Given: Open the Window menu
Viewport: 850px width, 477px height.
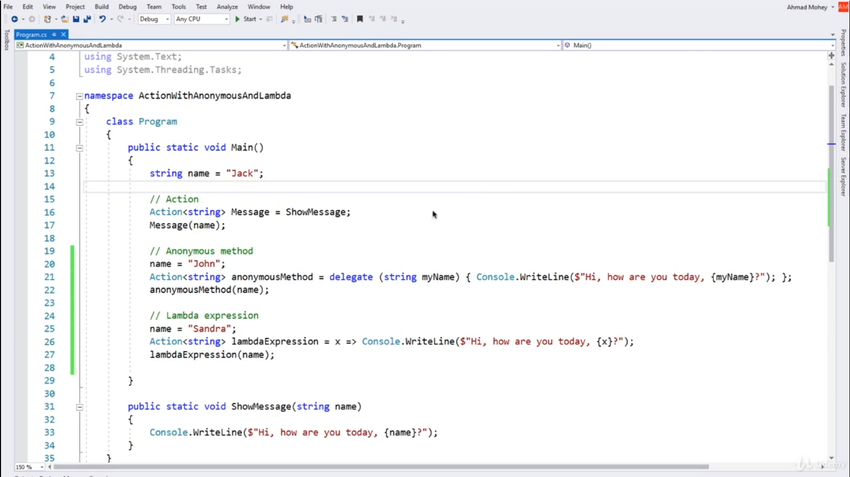Looking at the screenshot, I should 259,7.
